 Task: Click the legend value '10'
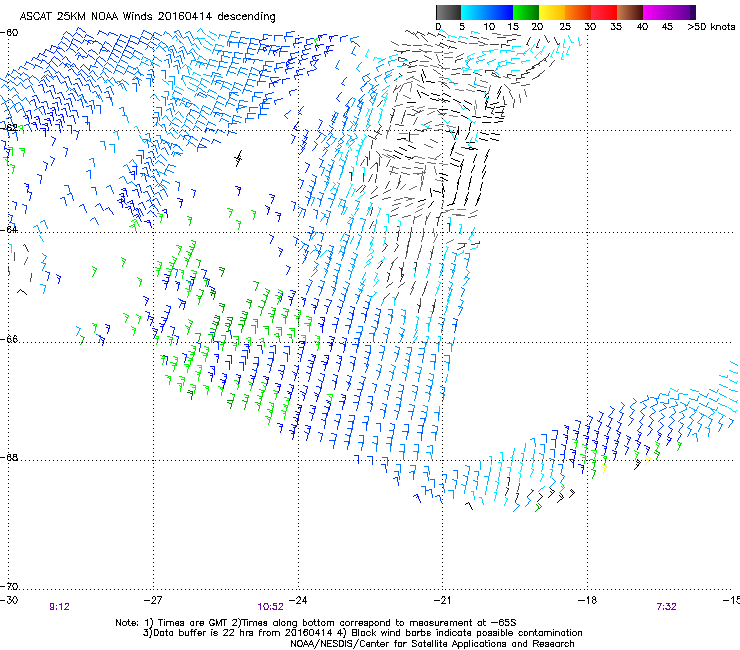[489, 27]
